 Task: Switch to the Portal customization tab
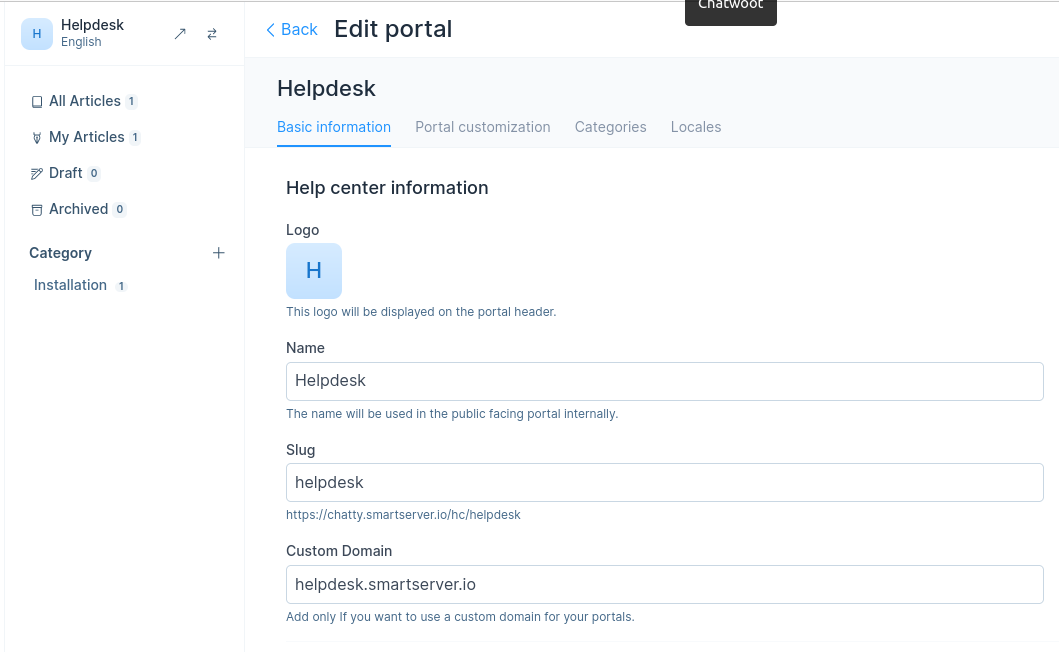pyautogui.click(x=483, y=127)
